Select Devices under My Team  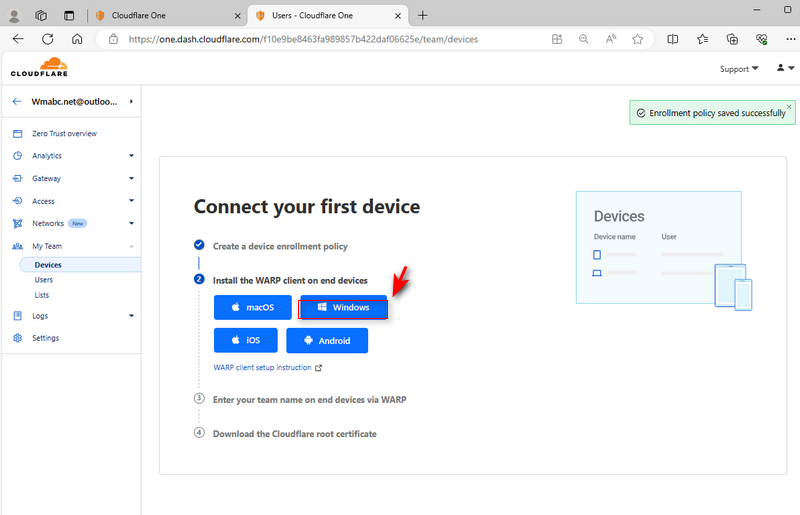pos(48,265)
